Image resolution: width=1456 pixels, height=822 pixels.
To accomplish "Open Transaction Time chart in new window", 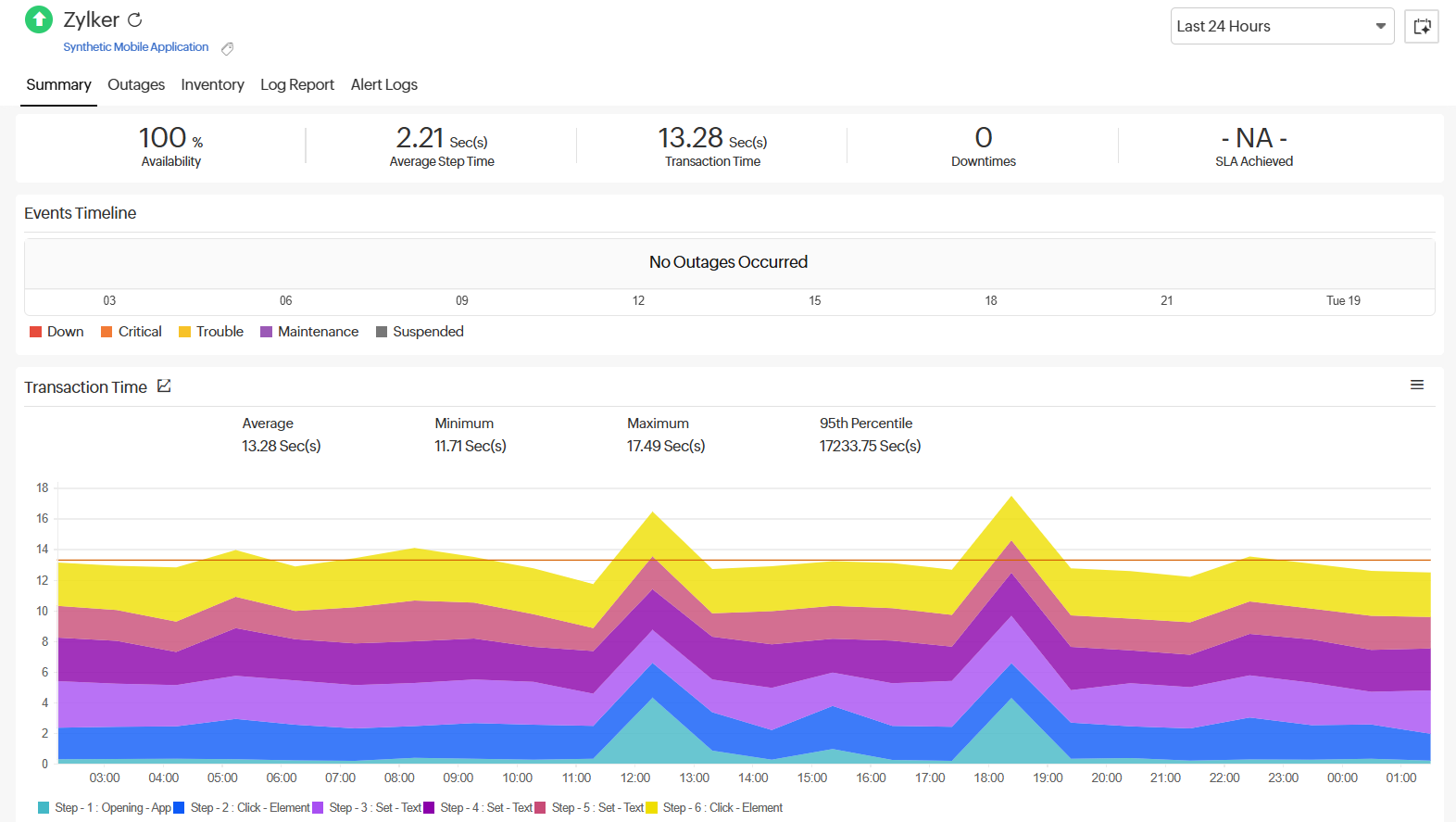I will point(164,386).
